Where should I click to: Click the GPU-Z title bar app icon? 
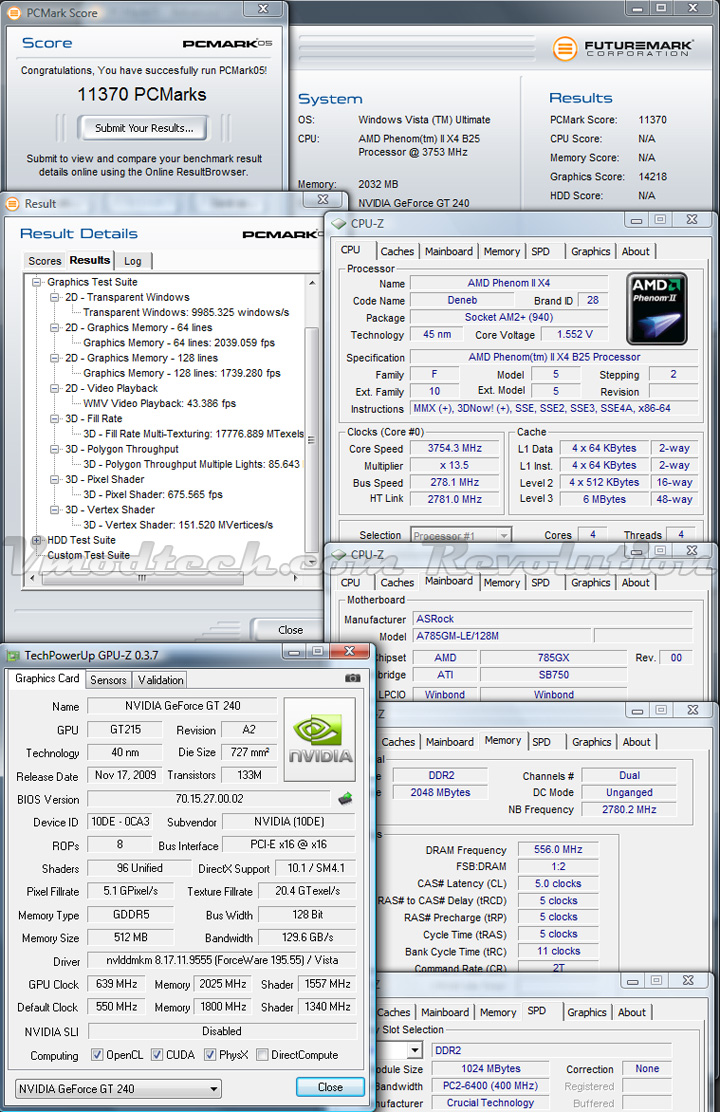[x=13, y=655]
